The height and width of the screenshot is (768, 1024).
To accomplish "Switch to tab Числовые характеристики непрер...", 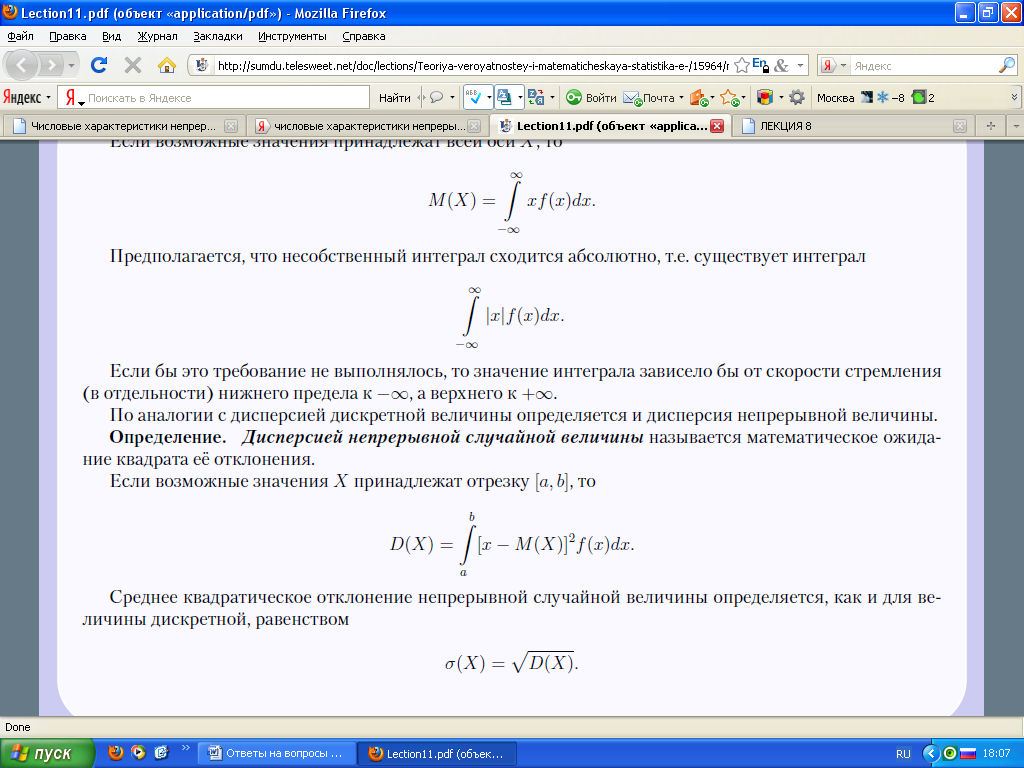I will [123, 126].
